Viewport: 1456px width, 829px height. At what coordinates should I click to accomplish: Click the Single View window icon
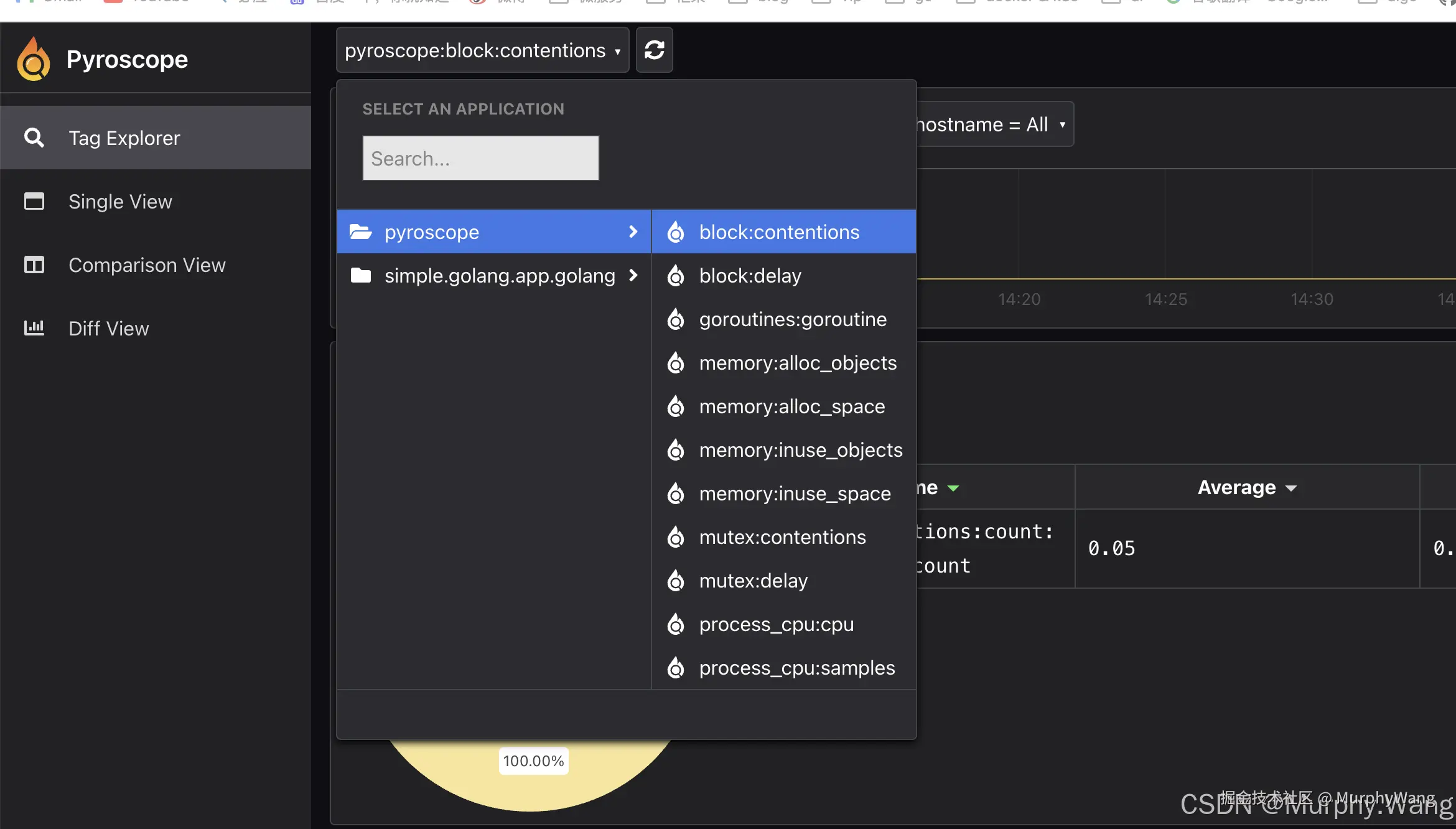(x=34, y=201)
